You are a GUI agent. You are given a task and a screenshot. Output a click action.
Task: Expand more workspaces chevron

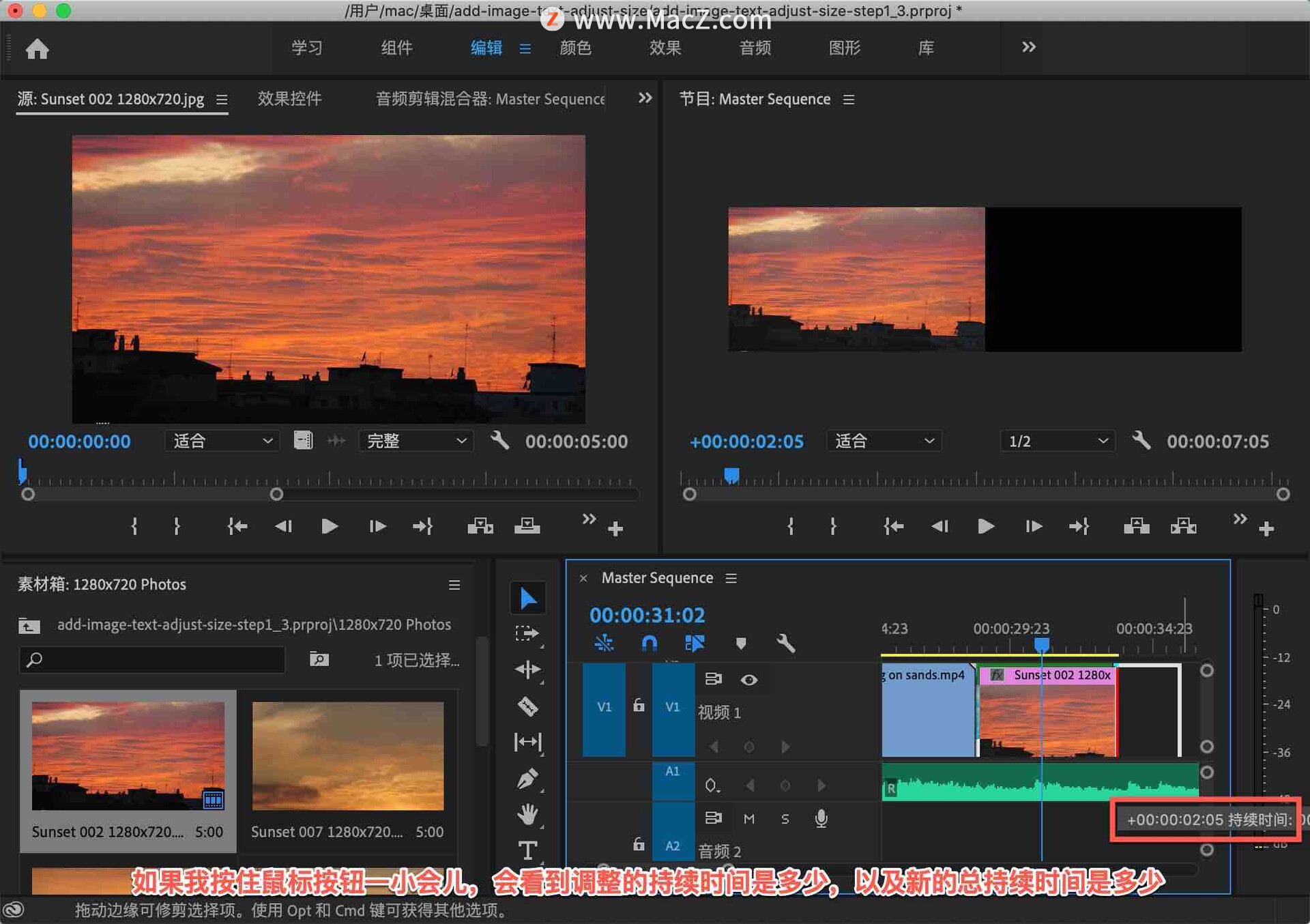pos(1029,47)
